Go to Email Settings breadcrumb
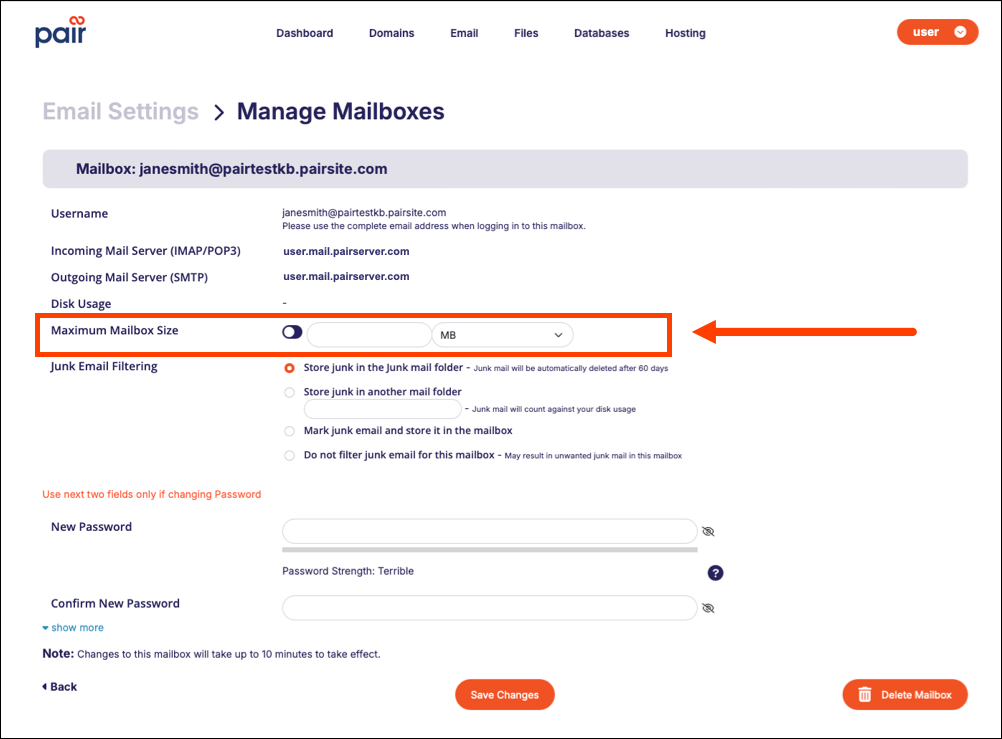 point(121,111)
